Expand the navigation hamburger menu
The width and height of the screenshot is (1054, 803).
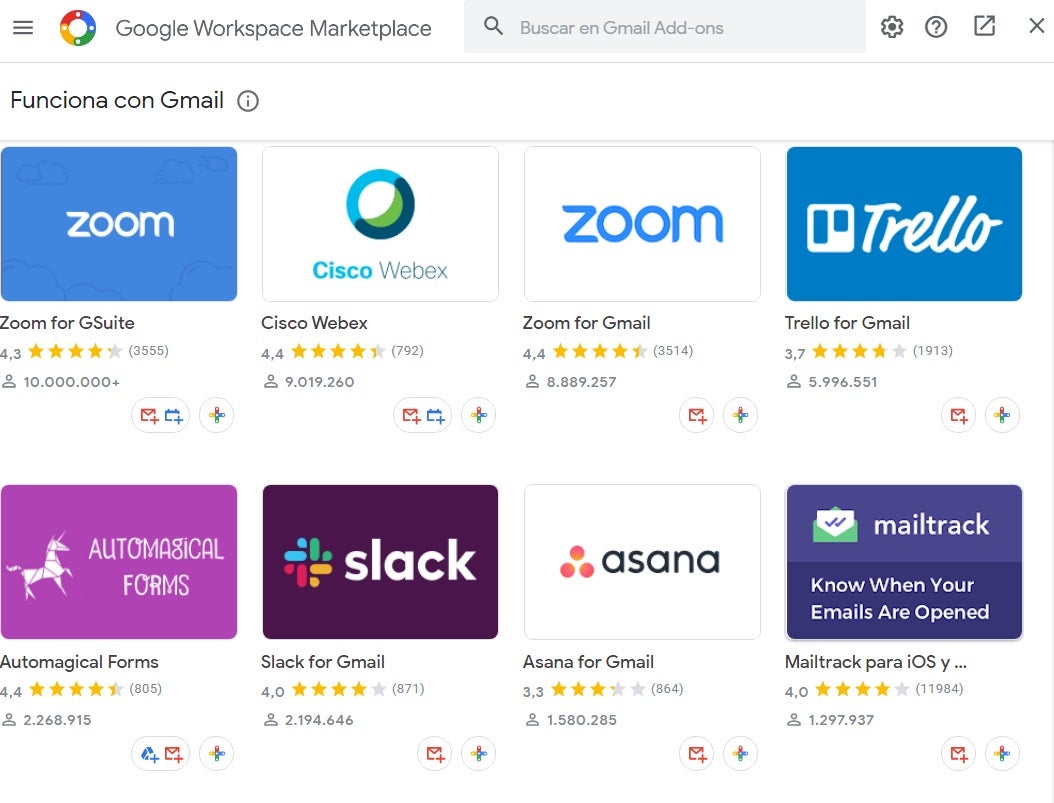[x=23, y=27]
